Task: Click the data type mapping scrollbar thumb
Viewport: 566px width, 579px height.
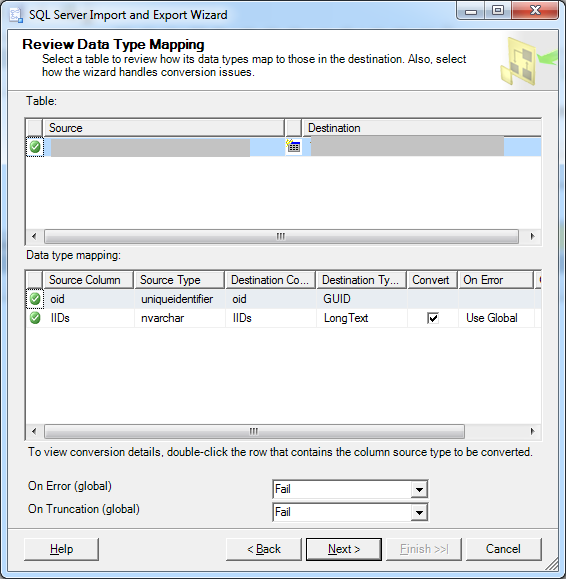Action: [x=254, y=431]
